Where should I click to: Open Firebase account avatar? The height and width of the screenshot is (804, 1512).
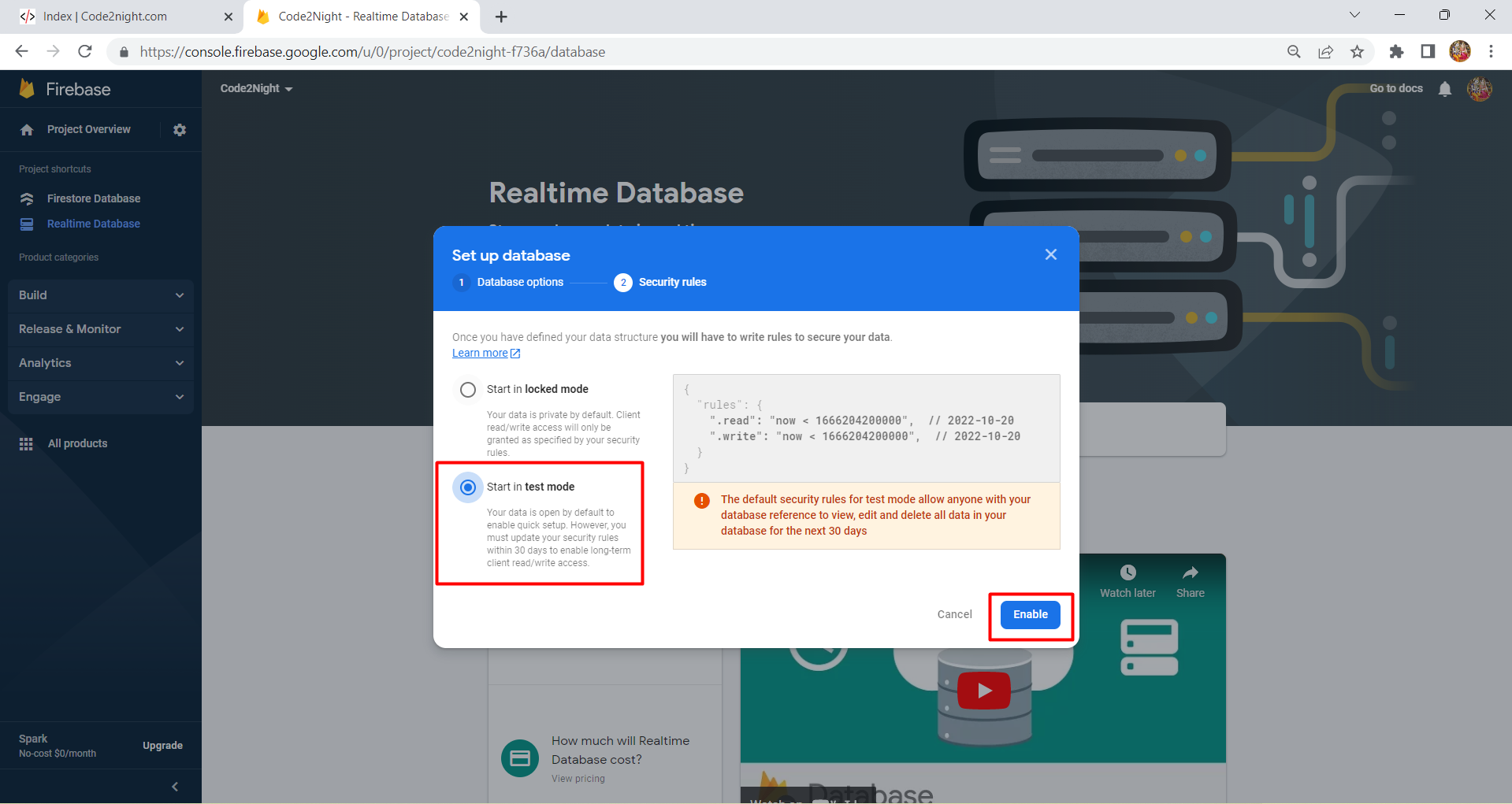(x=1479, y=89)
